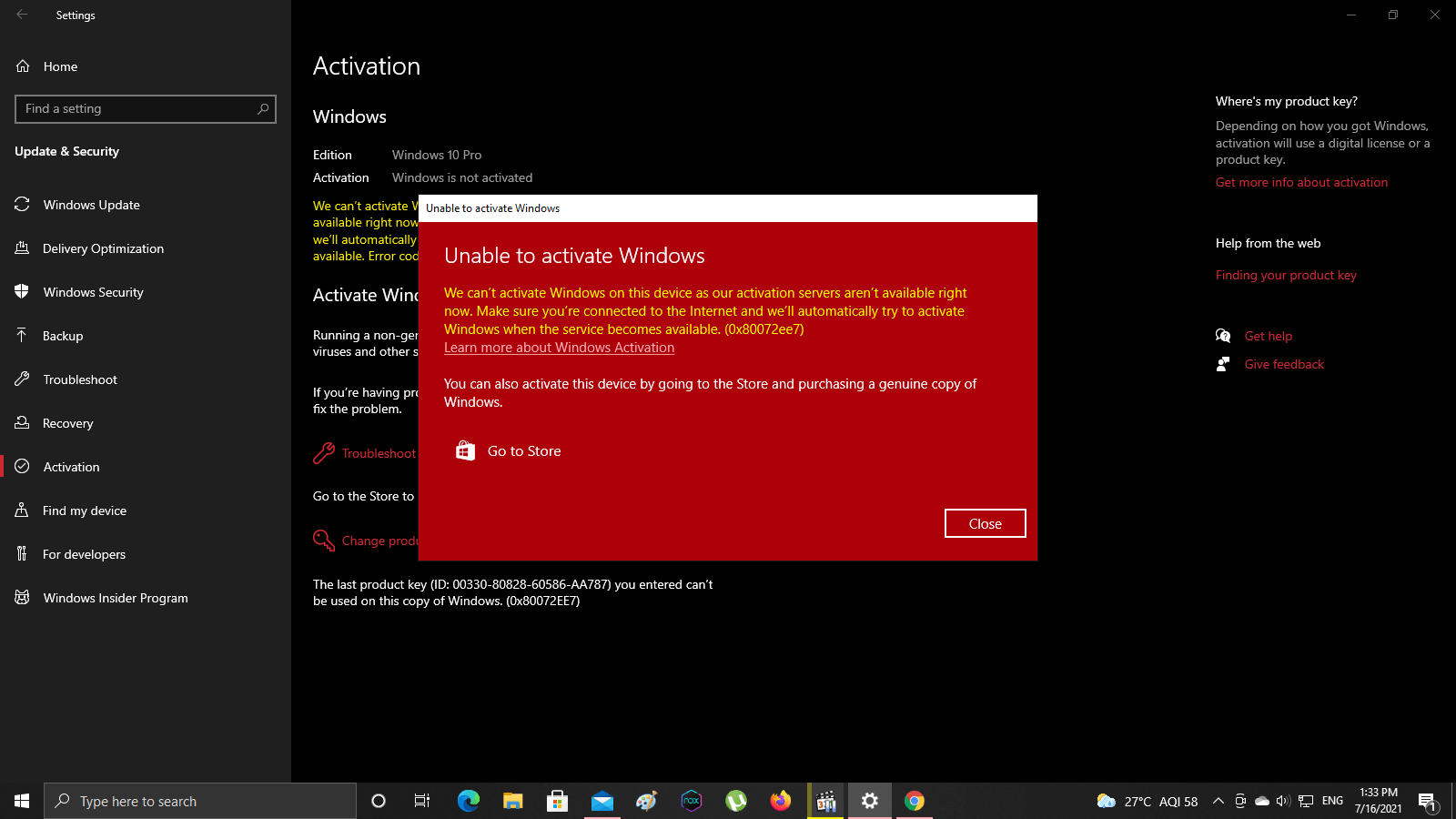Viewport: 1456px width, 819px height.
Task: Open Finding your product key link
Action: [x=1286, y=275]
